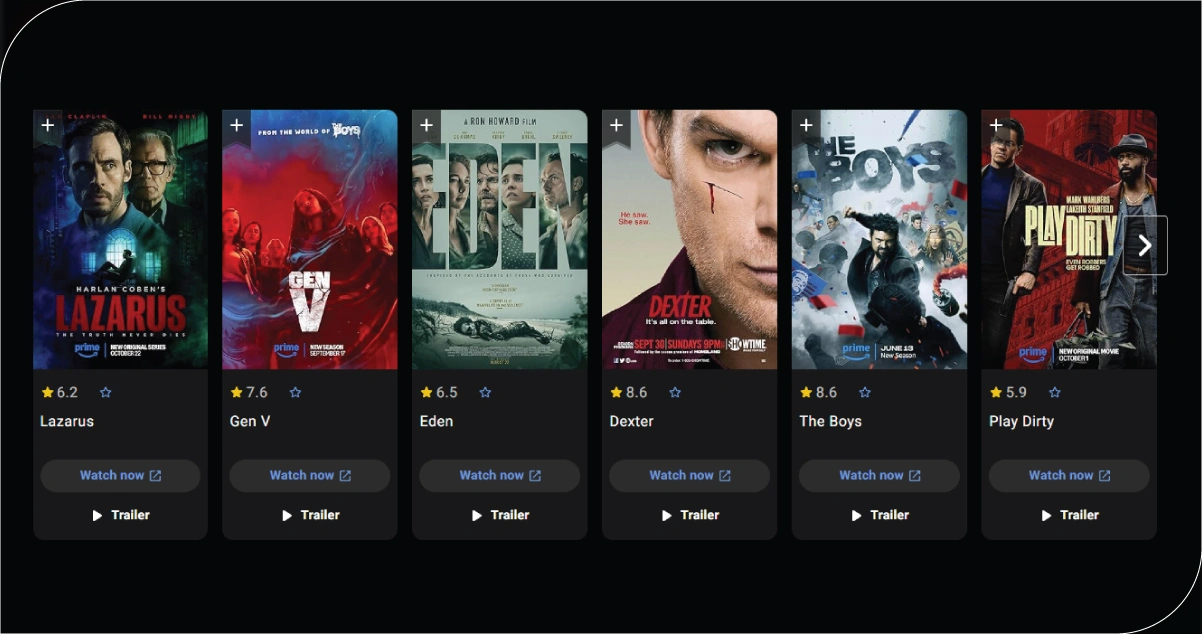Click the plus bookmark on Eden poster

426,126
